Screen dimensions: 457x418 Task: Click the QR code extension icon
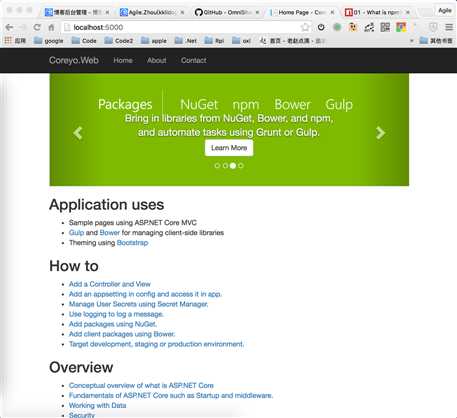tap(385, 27)
